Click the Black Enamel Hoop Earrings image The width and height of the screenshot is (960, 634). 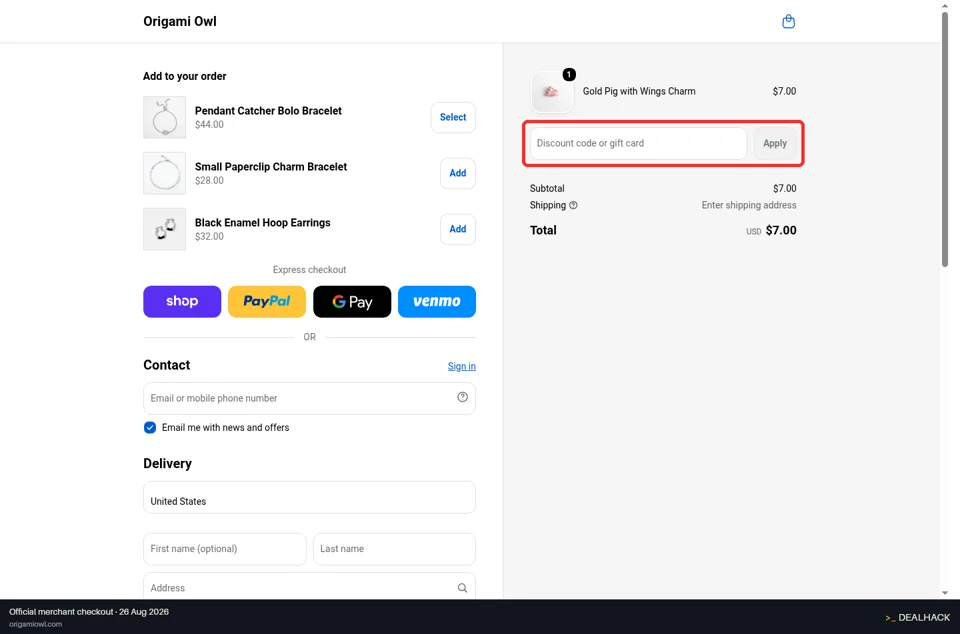tap(164, 229)
